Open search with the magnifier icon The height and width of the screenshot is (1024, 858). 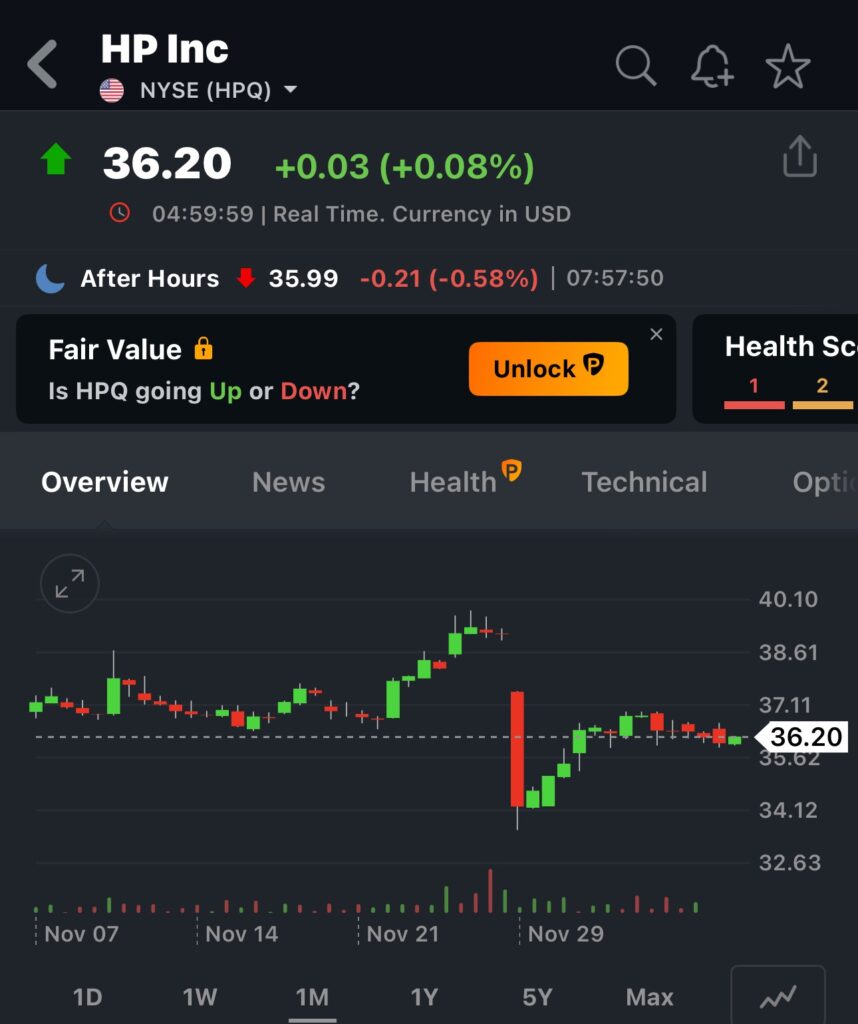tap(635, 67)
